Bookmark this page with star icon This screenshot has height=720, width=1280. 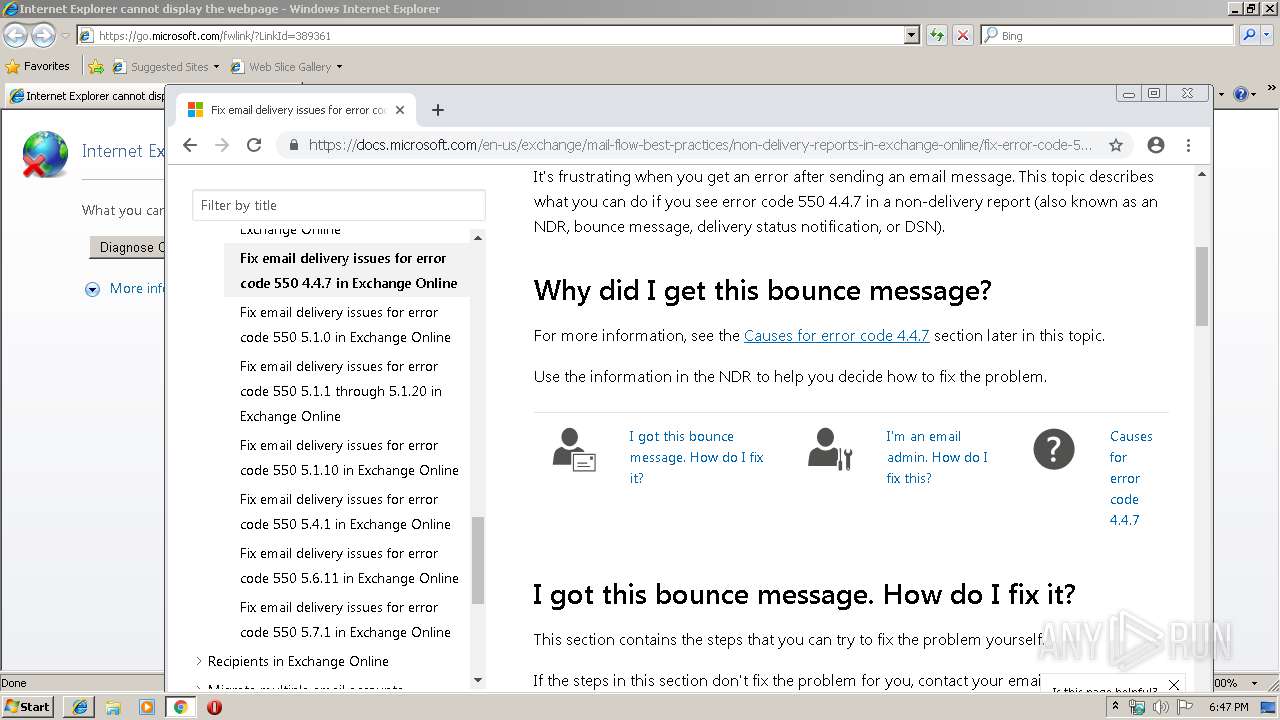[1116, 145]
